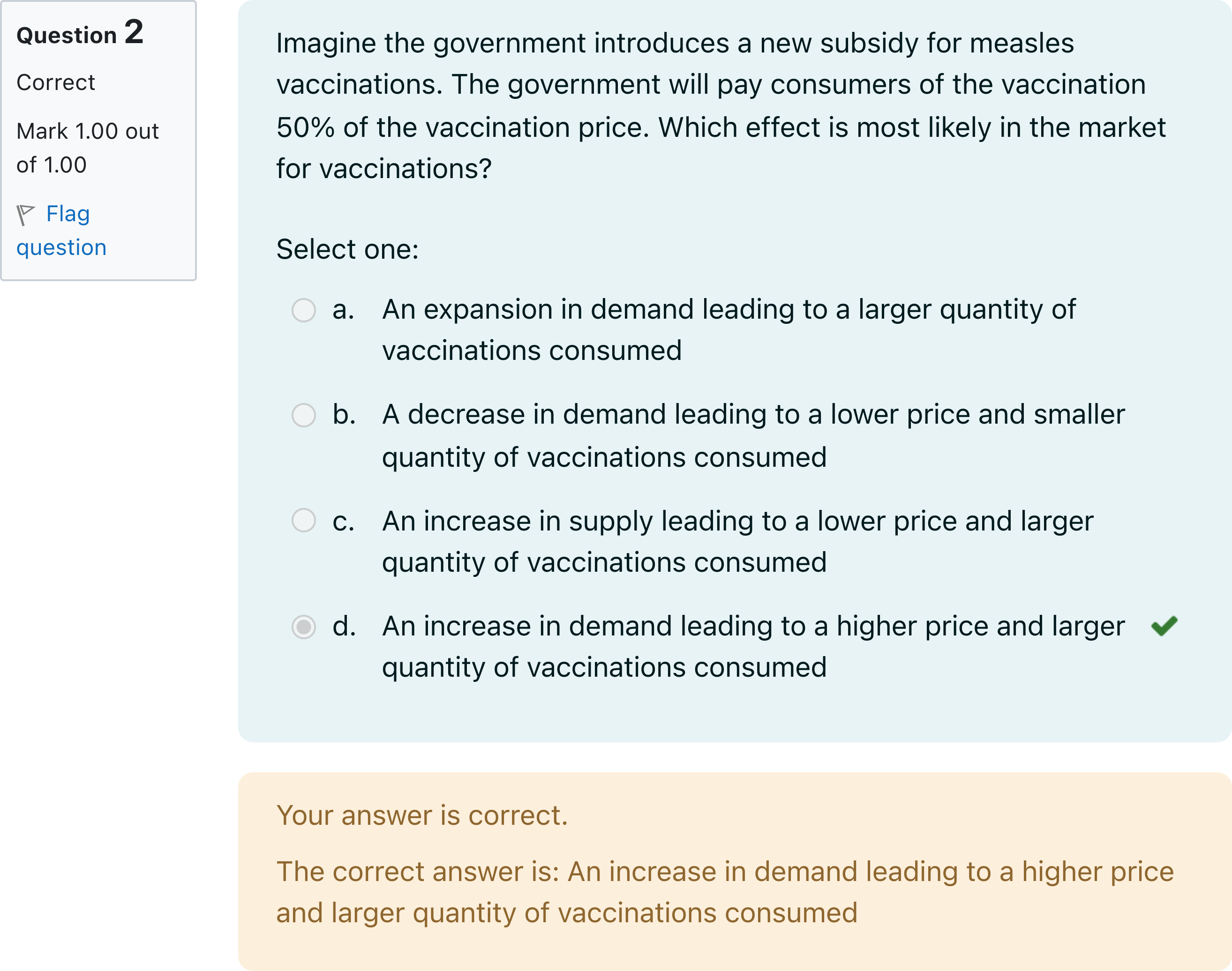This screenshot has width=1232, height=971.
Task: Click the green checkmark next to option d
Action: click(x=1164, y=626)
